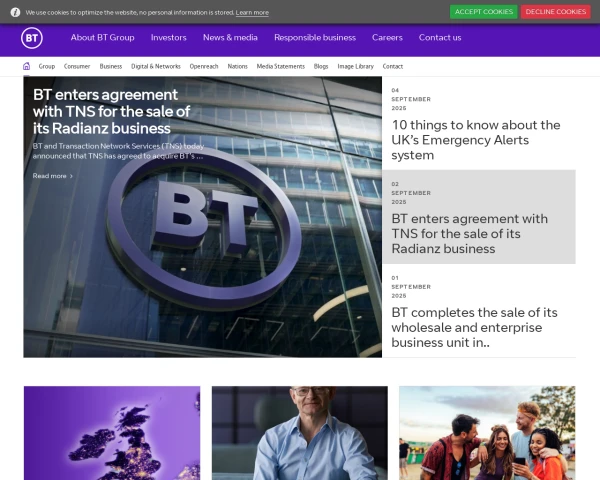
Task: Open the card with the man in the blue shirt
Action: click(300, 433)
